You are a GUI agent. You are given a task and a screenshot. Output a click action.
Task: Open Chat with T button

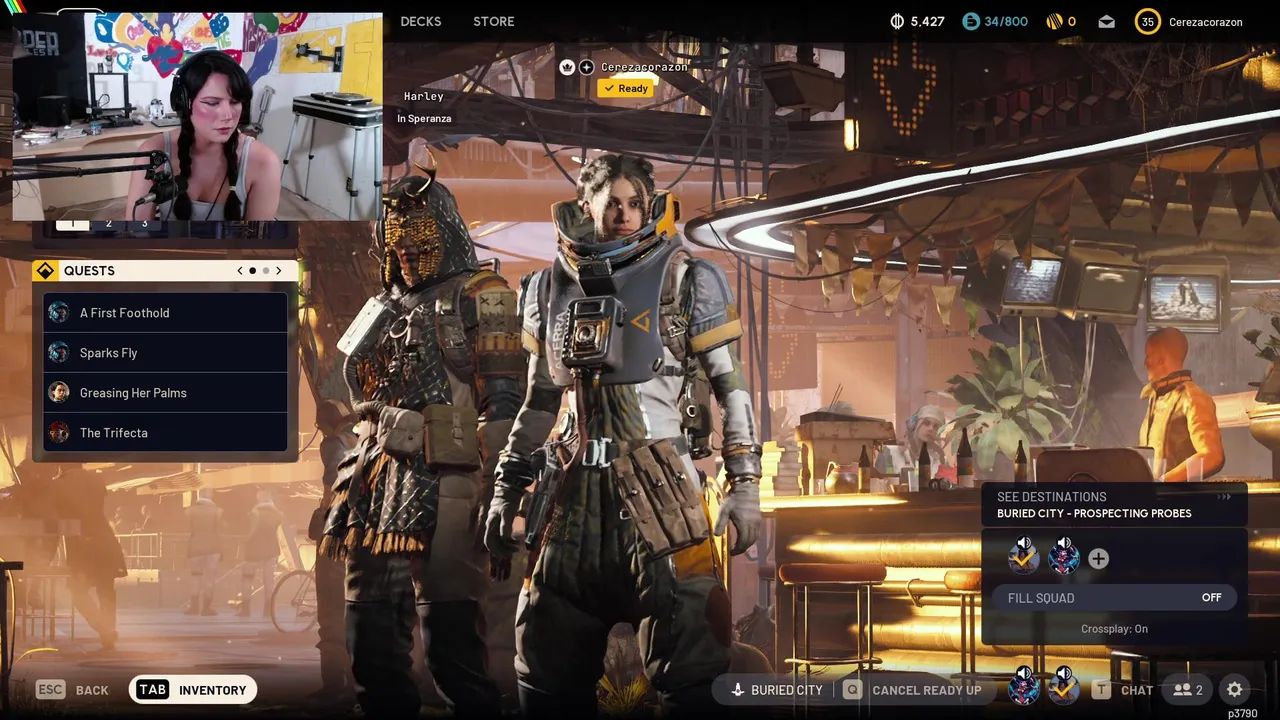pos(1123,690)
